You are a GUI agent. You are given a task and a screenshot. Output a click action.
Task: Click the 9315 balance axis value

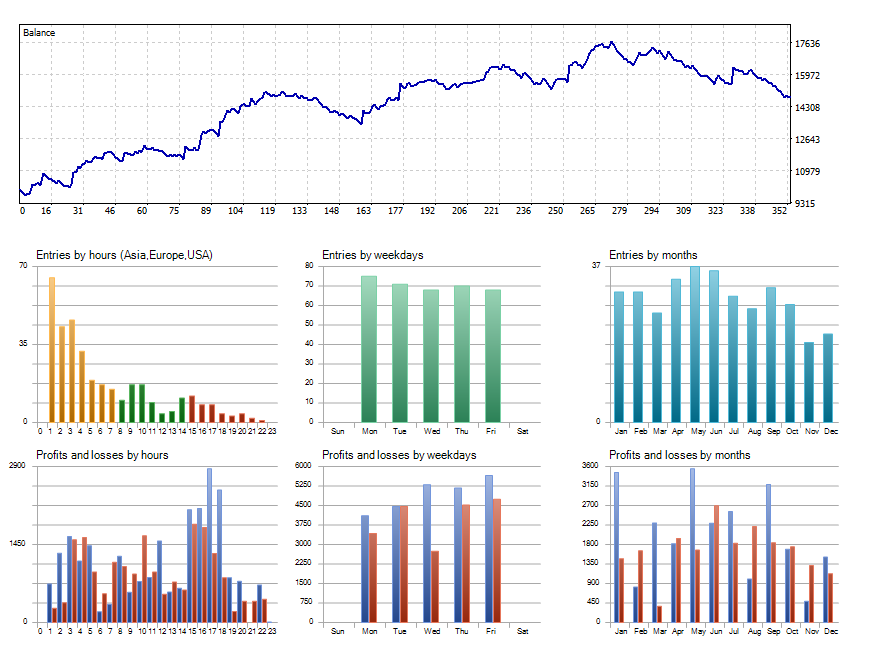pos(805,204)
